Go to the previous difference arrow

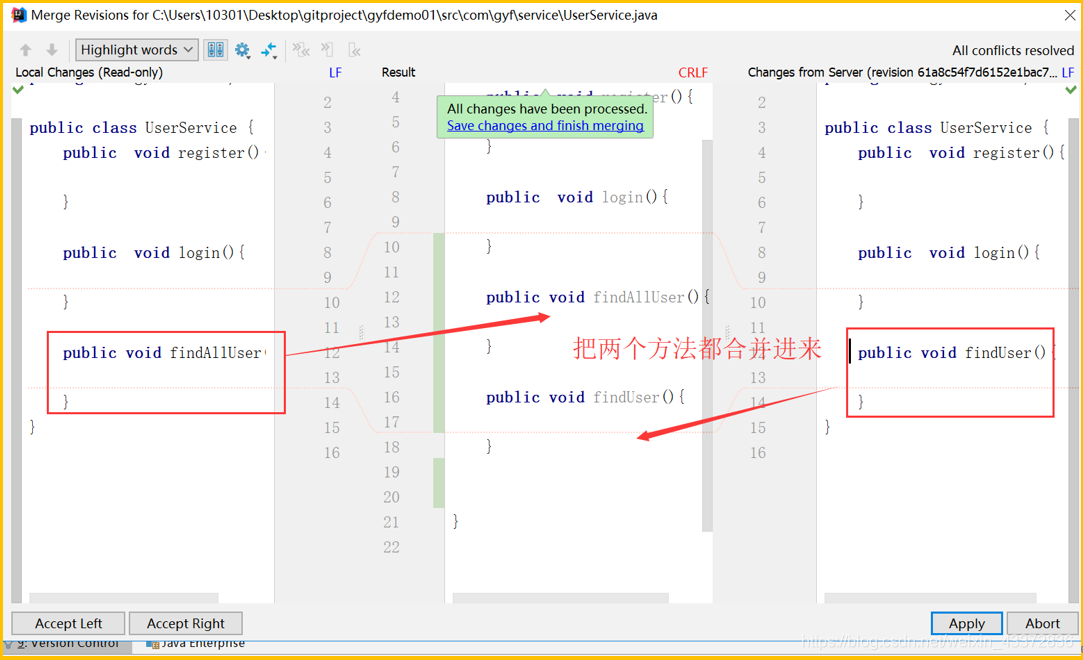click(26, 50)
